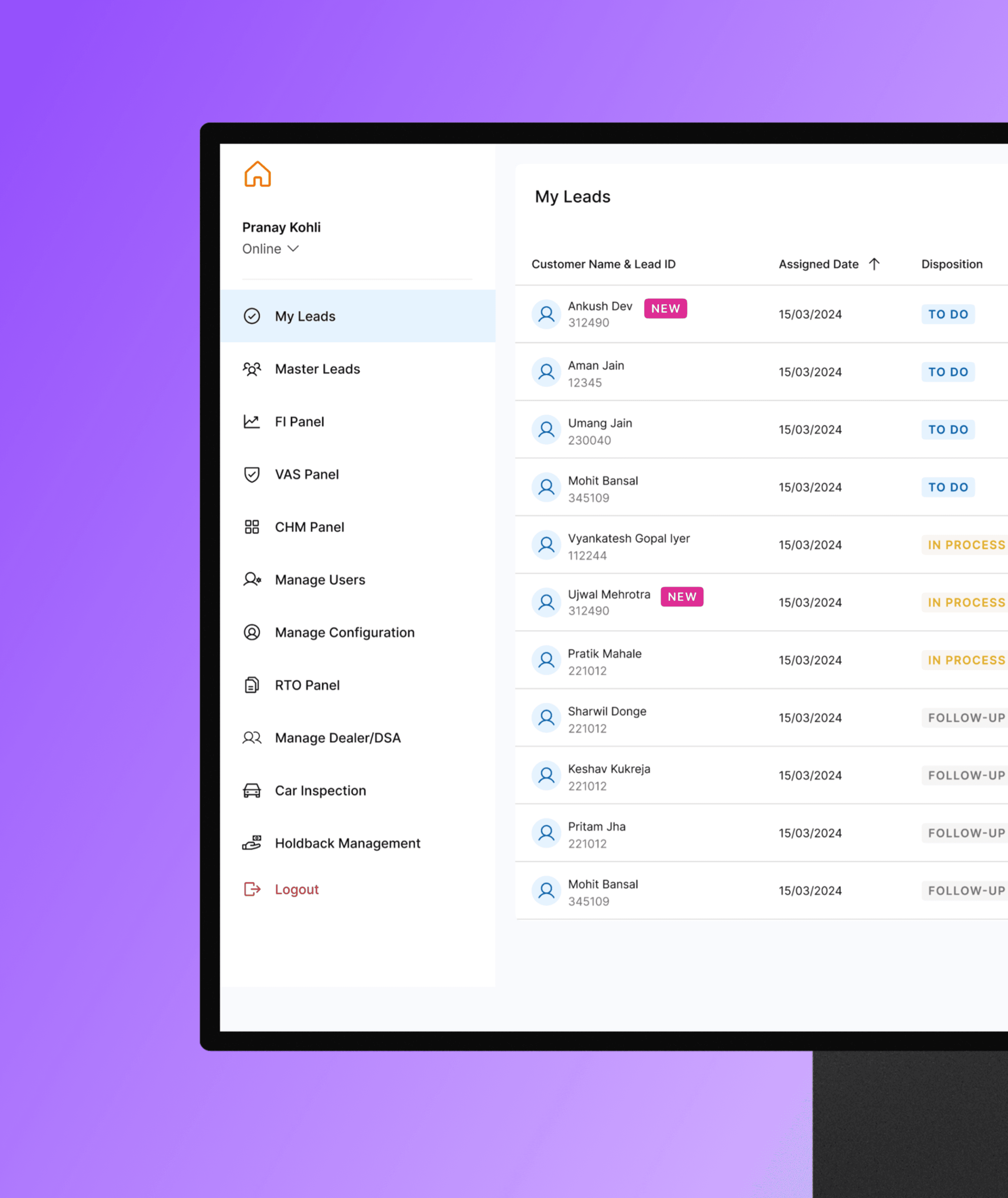Click the Manage Users gear-person icon
Image resolution: width=1008 pixels, height=1198 pixels.
point(251,580)
